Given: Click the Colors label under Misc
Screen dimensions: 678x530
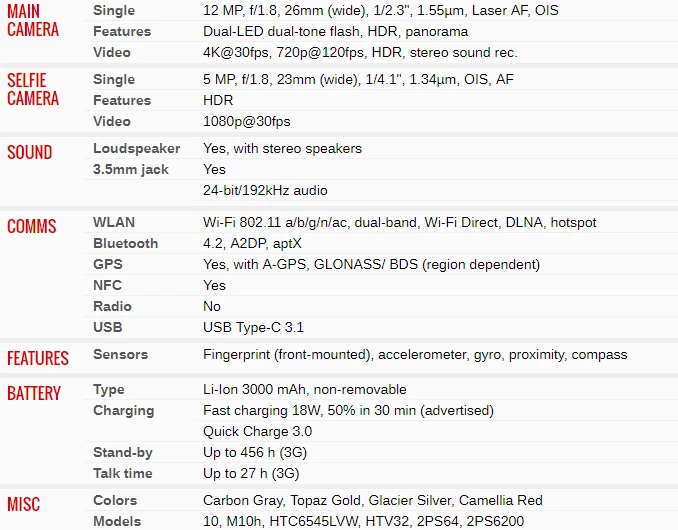Looking at the screenshot, I should (115, 500).
